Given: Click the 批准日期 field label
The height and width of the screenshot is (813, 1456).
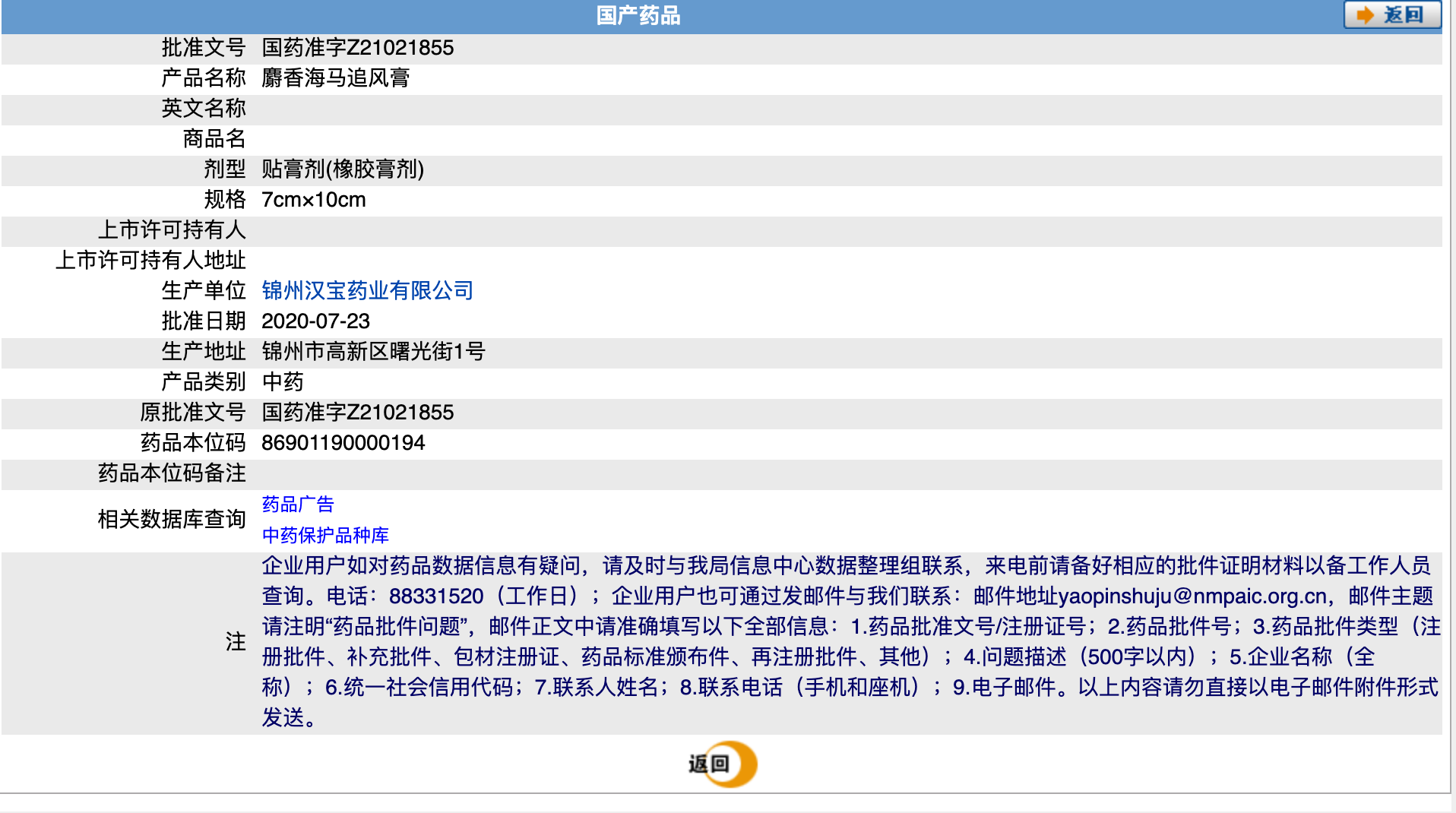Looking at the screenshot, I should pos(204,321).
